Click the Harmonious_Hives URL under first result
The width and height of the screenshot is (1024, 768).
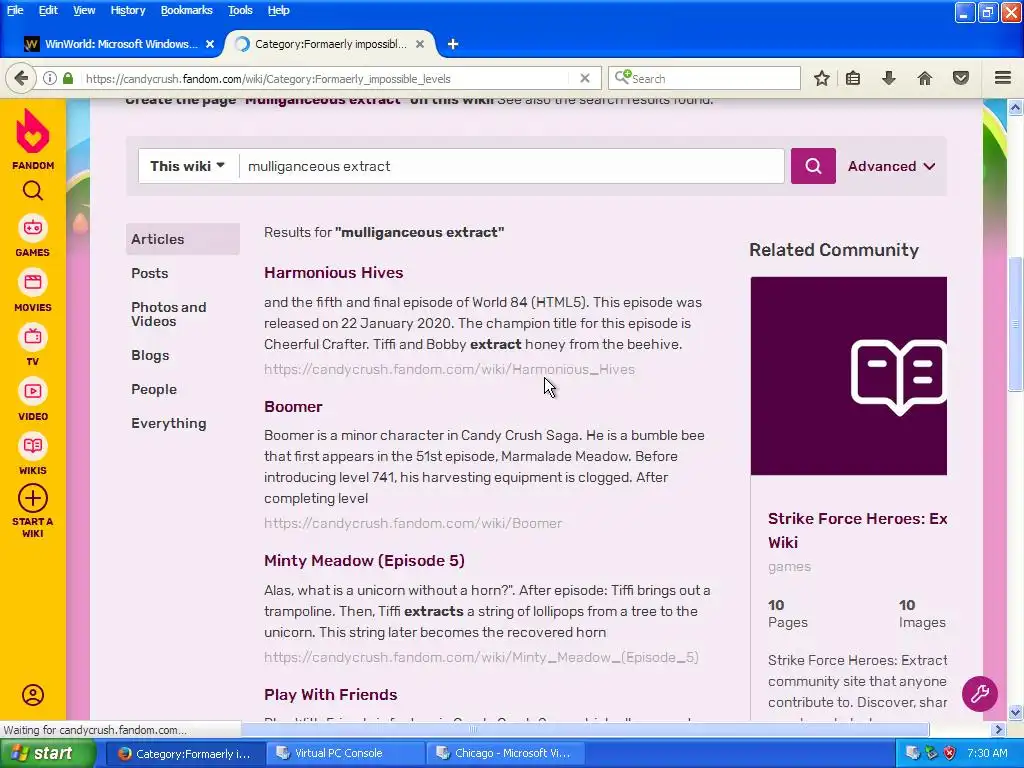tap(449, 369)
